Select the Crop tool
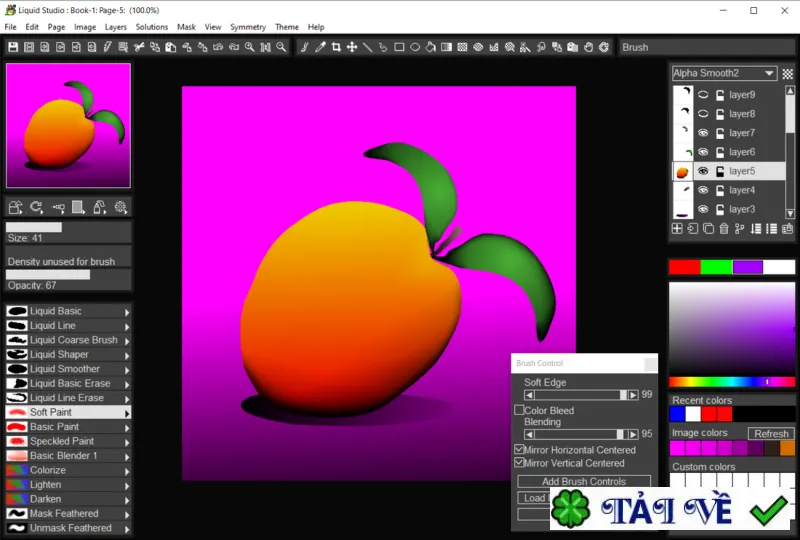Screen dimensions: 800x540 (336, 47)
